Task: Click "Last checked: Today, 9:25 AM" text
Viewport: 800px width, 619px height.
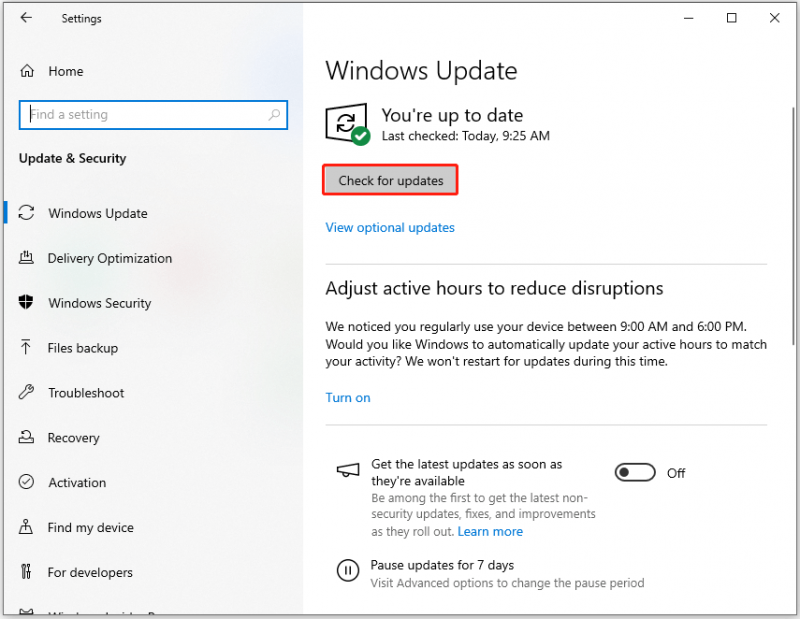Action: 465,136
